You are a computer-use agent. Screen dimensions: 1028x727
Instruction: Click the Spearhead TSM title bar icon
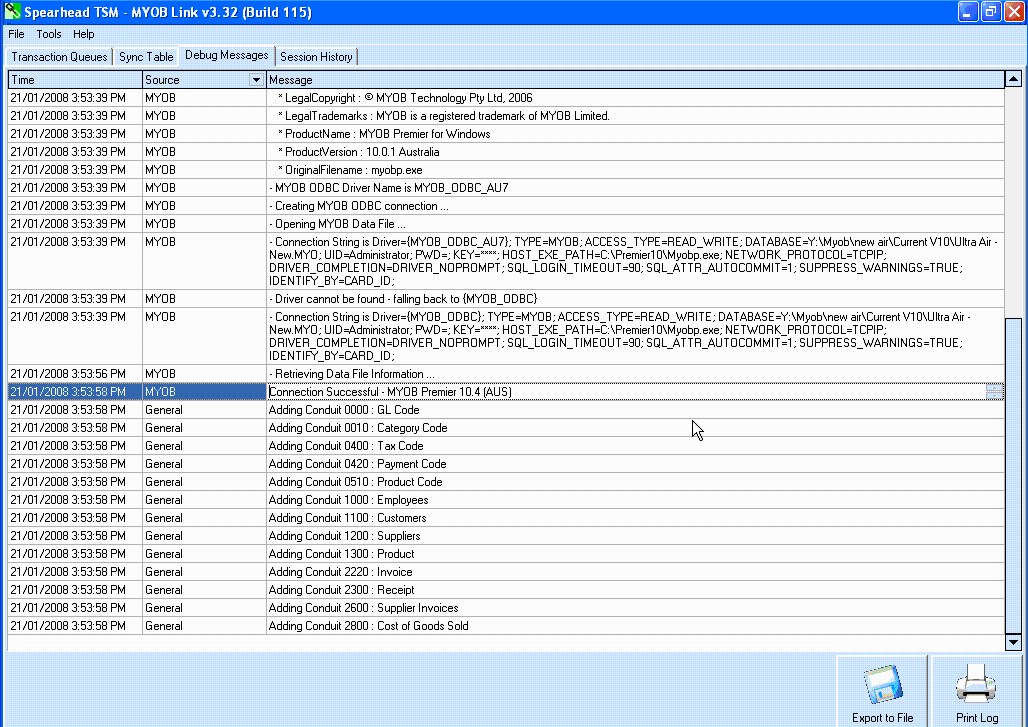[13, 12]
